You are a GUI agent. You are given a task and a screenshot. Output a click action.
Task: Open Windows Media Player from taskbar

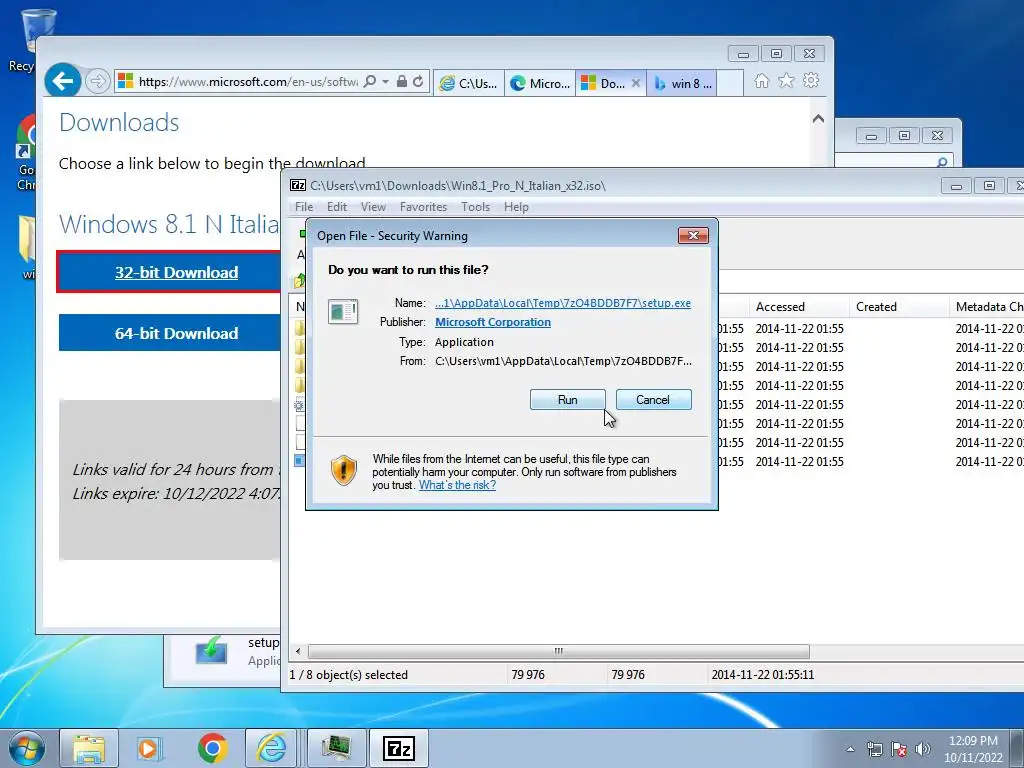[x=149, y=748]
